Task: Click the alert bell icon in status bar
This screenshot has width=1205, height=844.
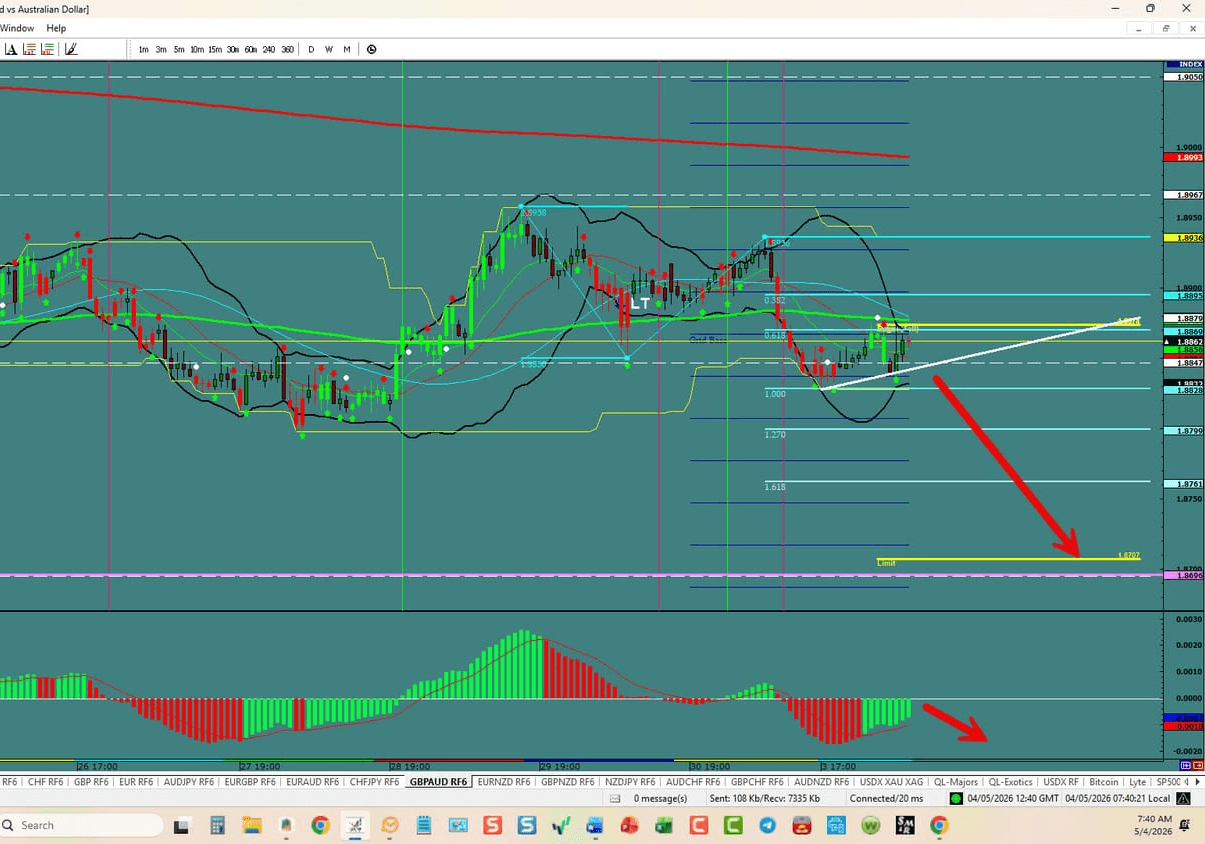Action: pos(1183,799)
